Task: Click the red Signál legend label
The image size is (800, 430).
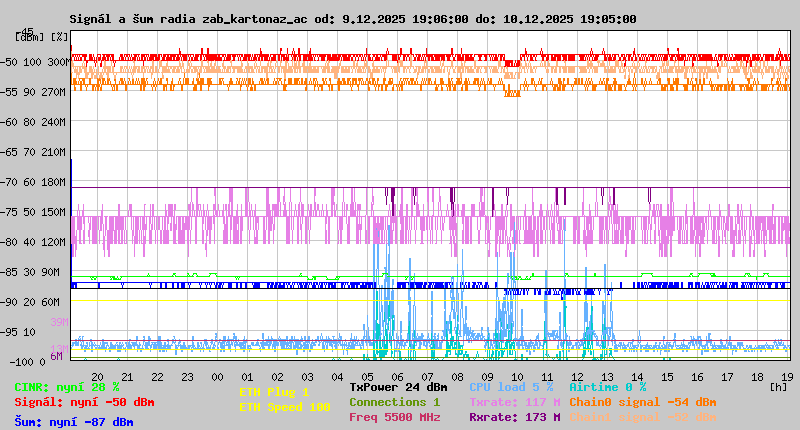Action: point(84,402)
